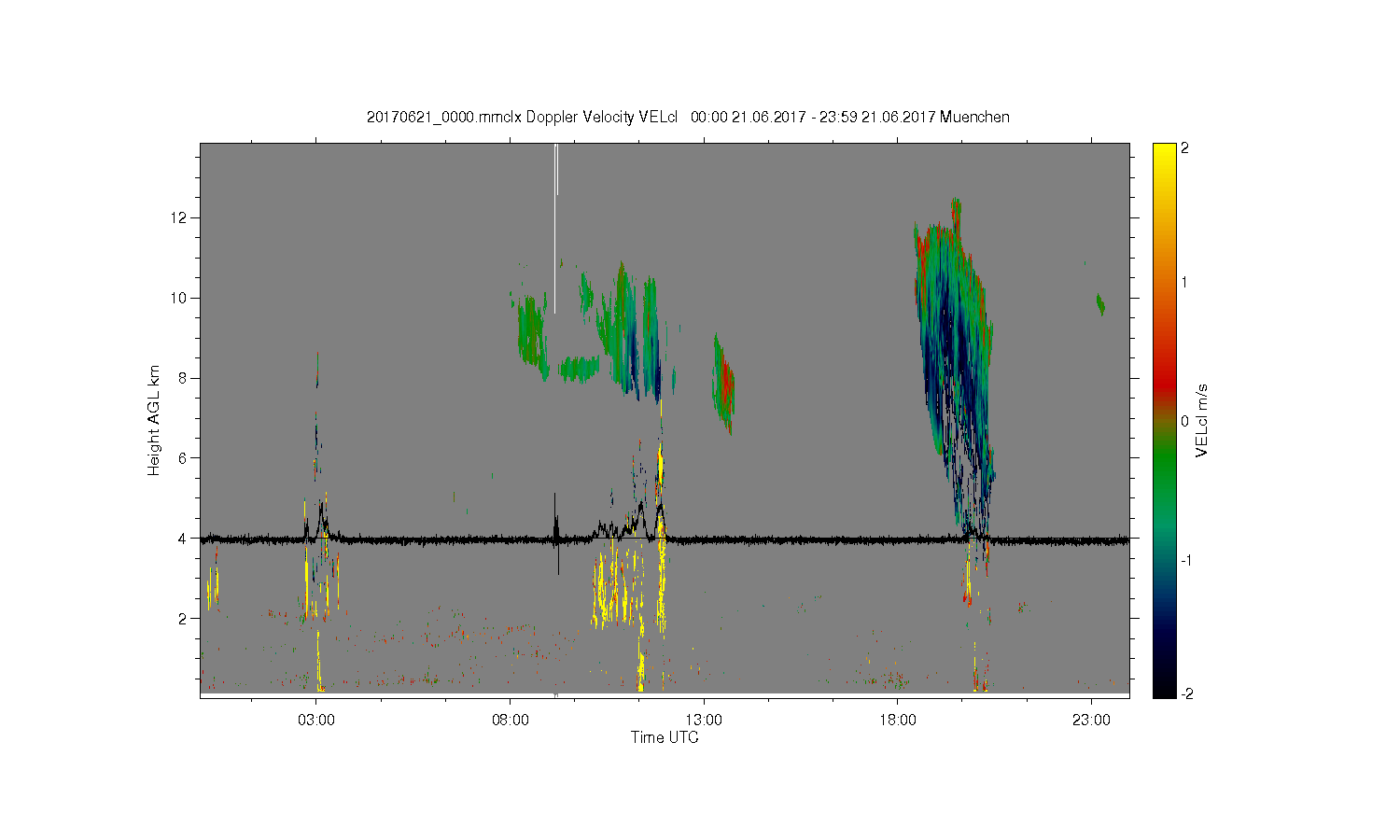Click the colorbar tick value '-2'
This screenshot has width=1400, height=840.
pos(1188,693)
